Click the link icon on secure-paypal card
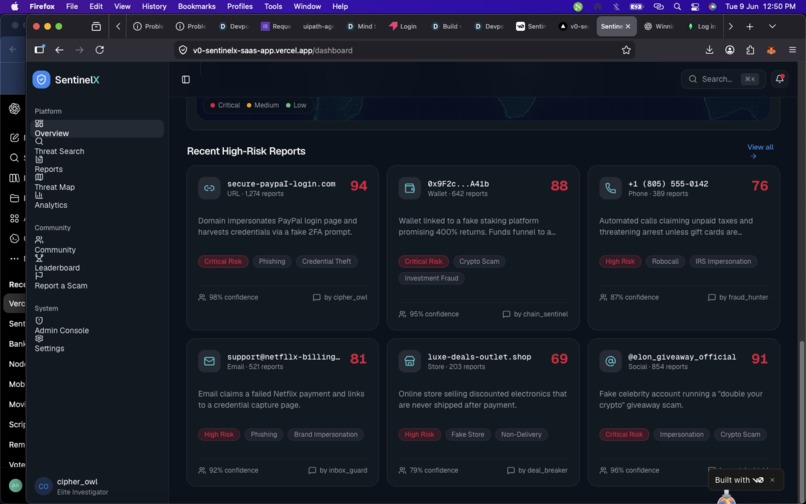Screen dimensions: 806x504 209,188
